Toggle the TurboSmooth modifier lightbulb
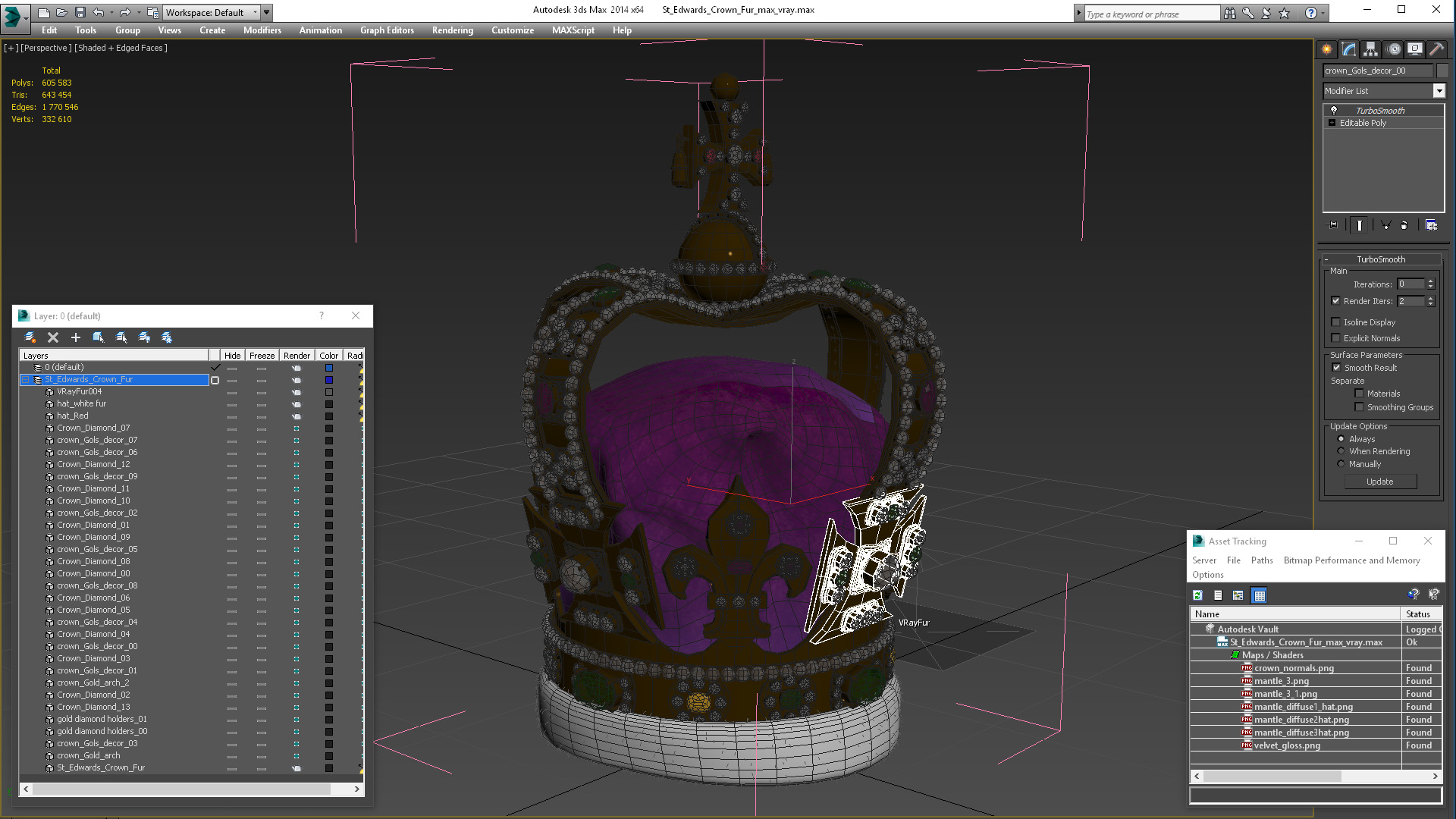The height and width of the screenshot is (819, 1456). 1333,111
